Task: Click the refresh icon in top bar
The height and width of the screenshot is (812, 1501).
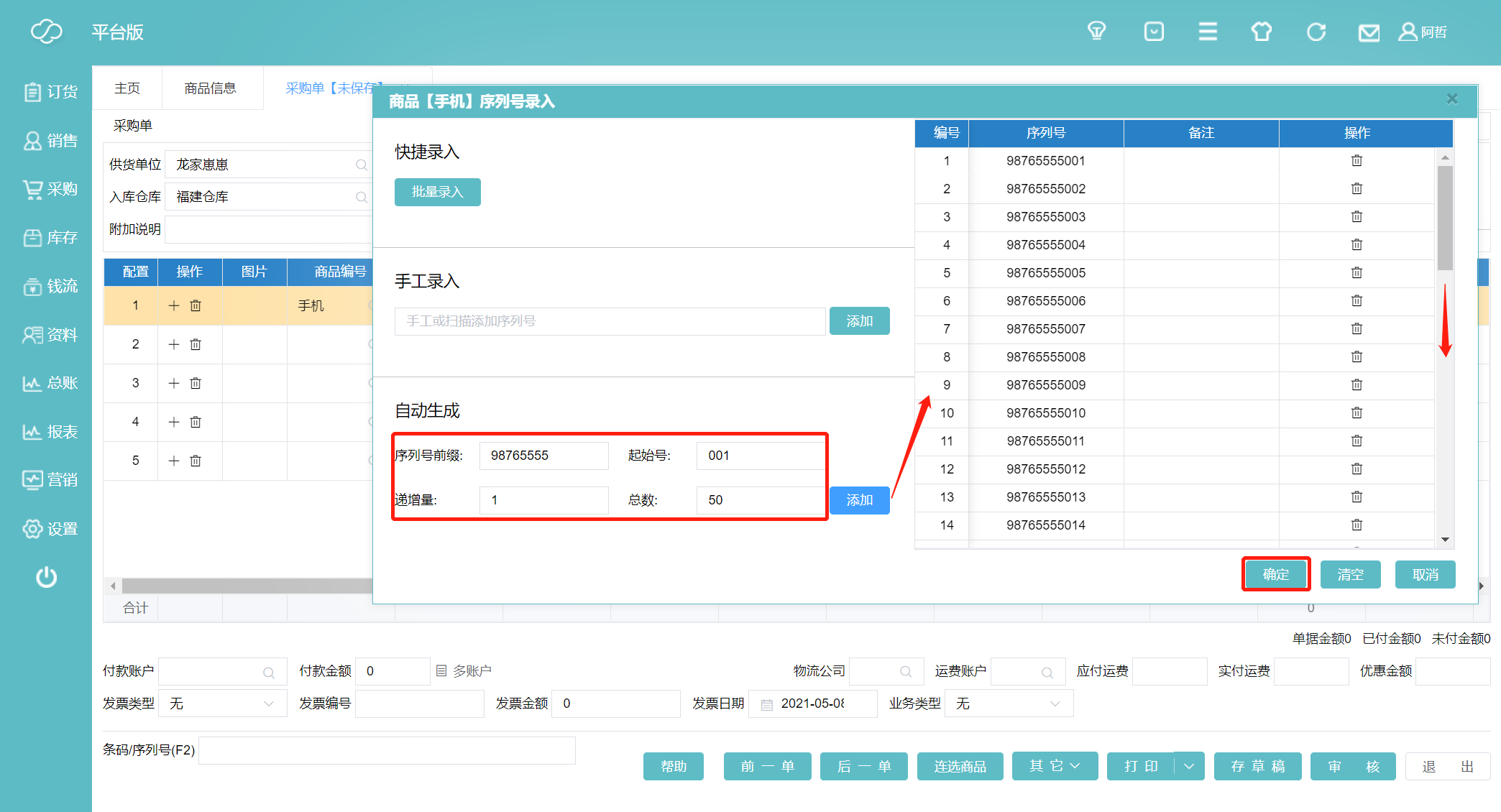Action: pyautogui.click(x=1316, y=32)
